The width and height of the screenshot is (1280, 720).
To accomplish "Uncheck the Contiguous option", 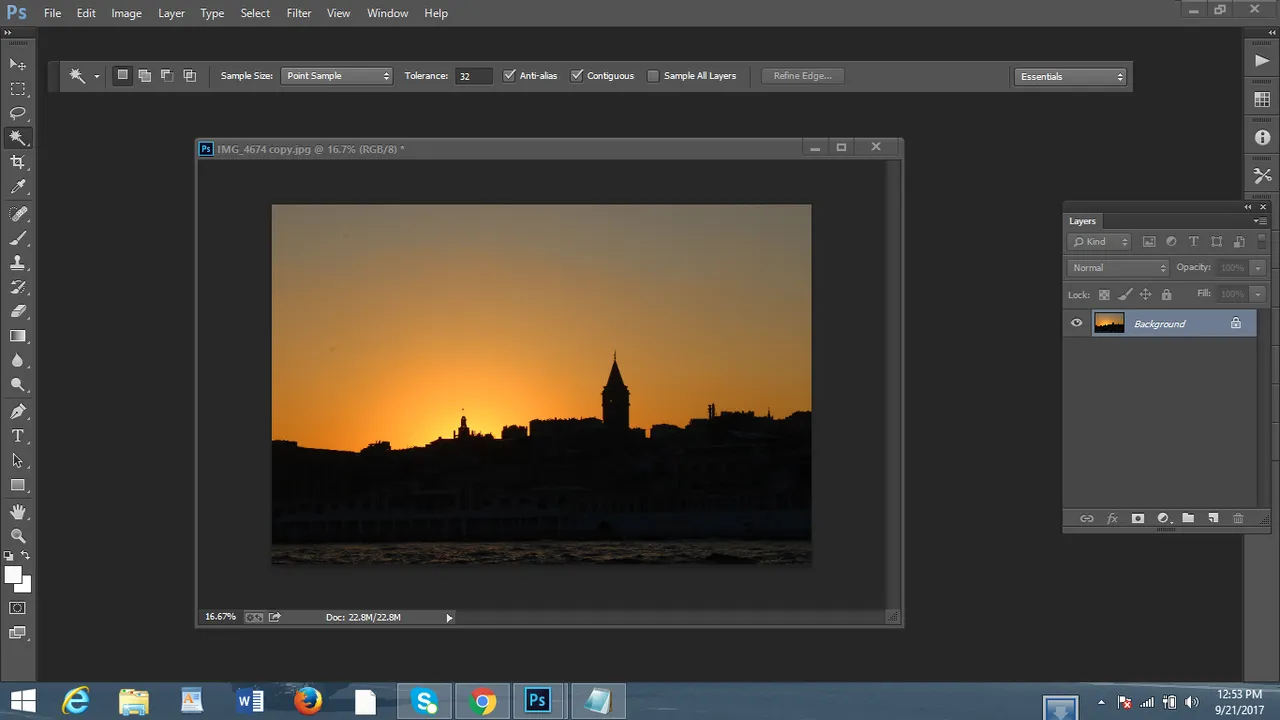I will click(577, 76).
